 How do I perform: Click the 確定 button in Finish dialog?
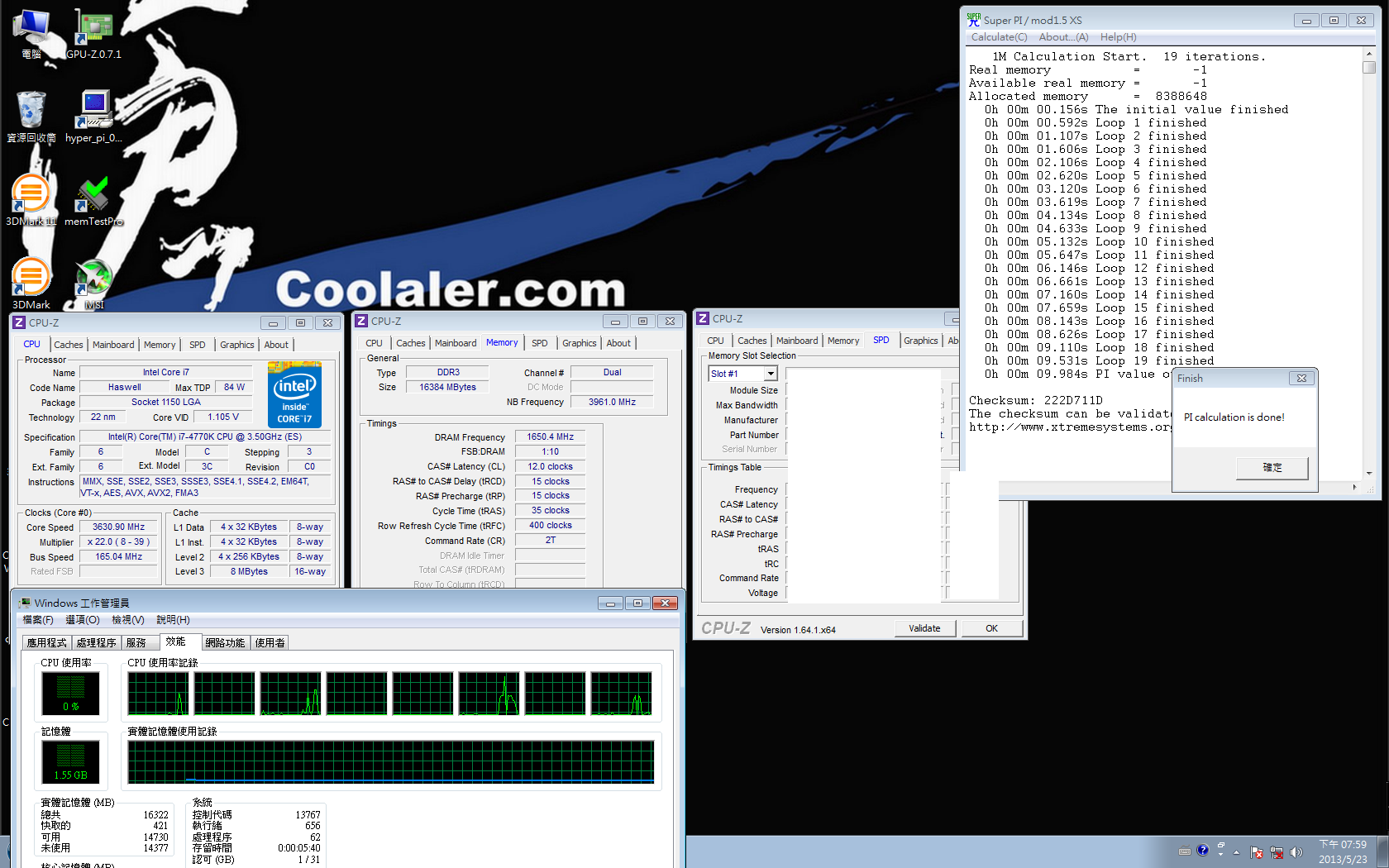1272,468
